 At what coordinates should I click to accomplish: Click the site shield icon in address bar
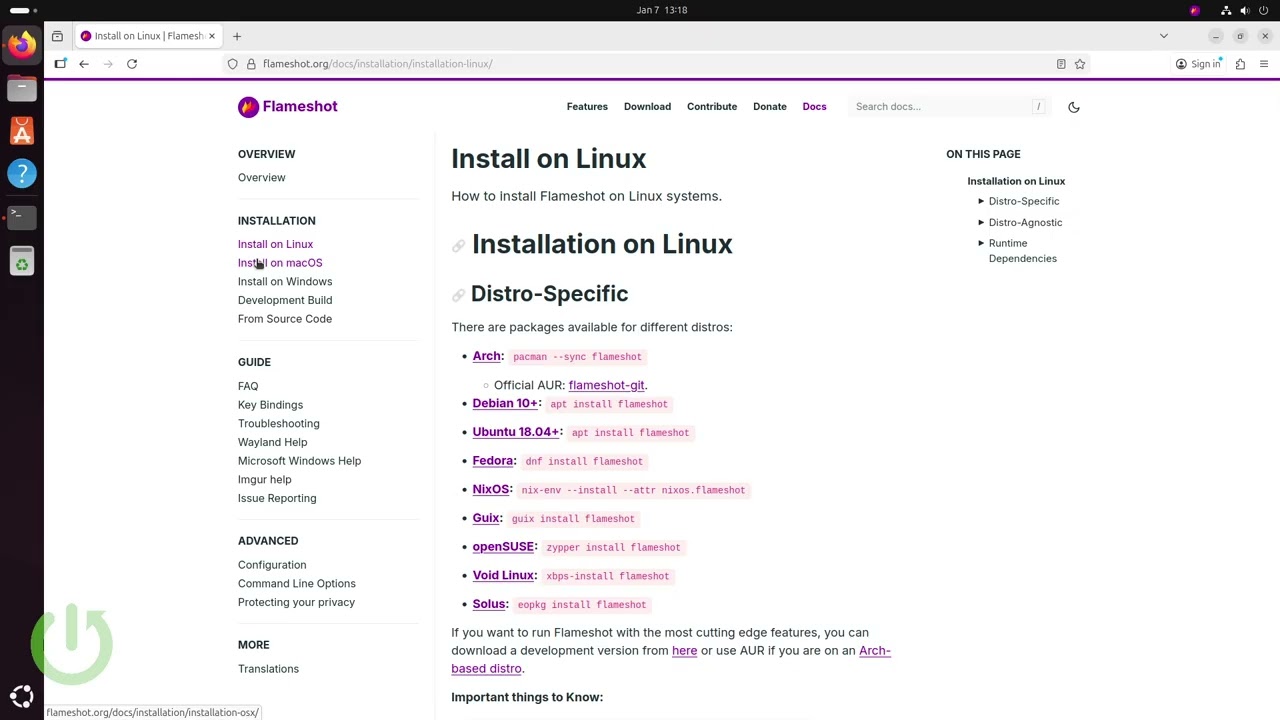click(232, 64)
